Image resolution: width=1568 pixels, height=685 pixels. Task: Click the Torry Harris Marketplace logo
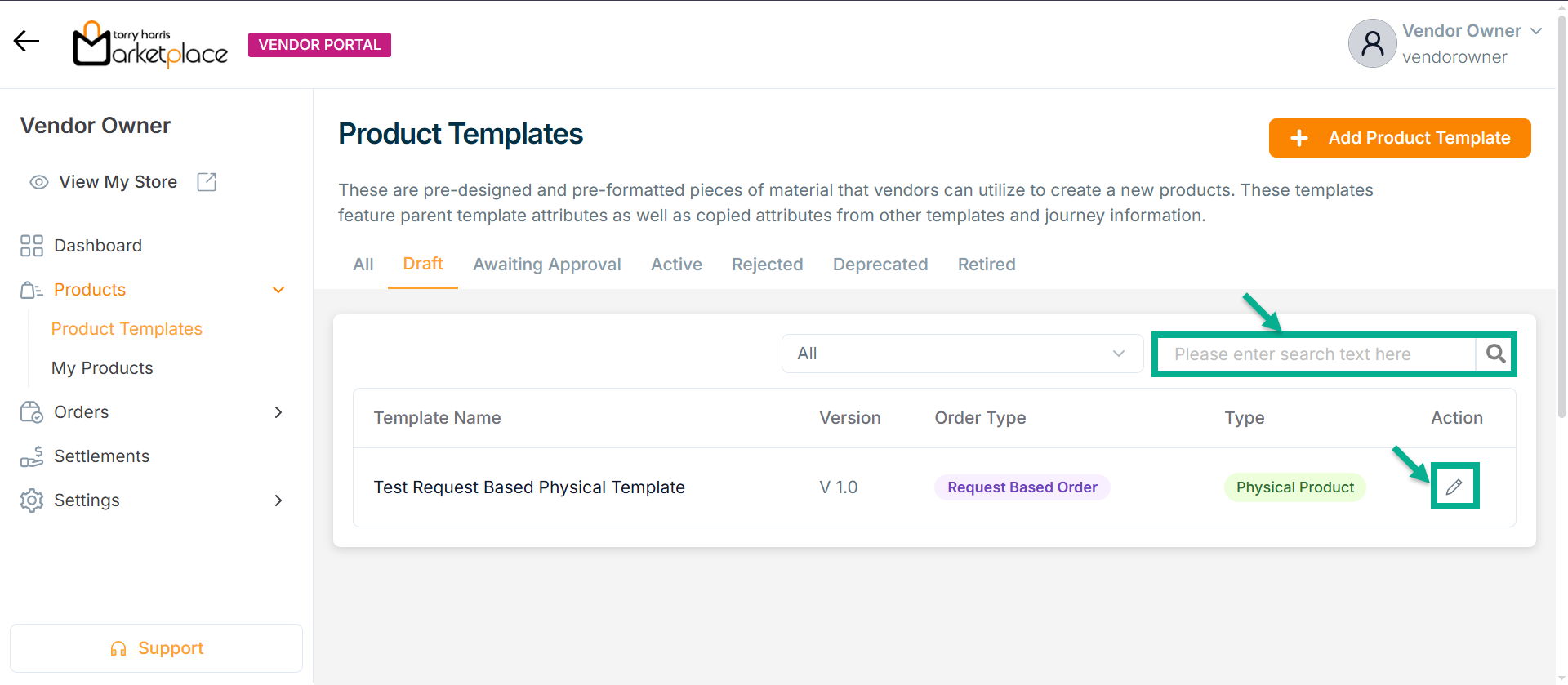(x=151, y=44)
